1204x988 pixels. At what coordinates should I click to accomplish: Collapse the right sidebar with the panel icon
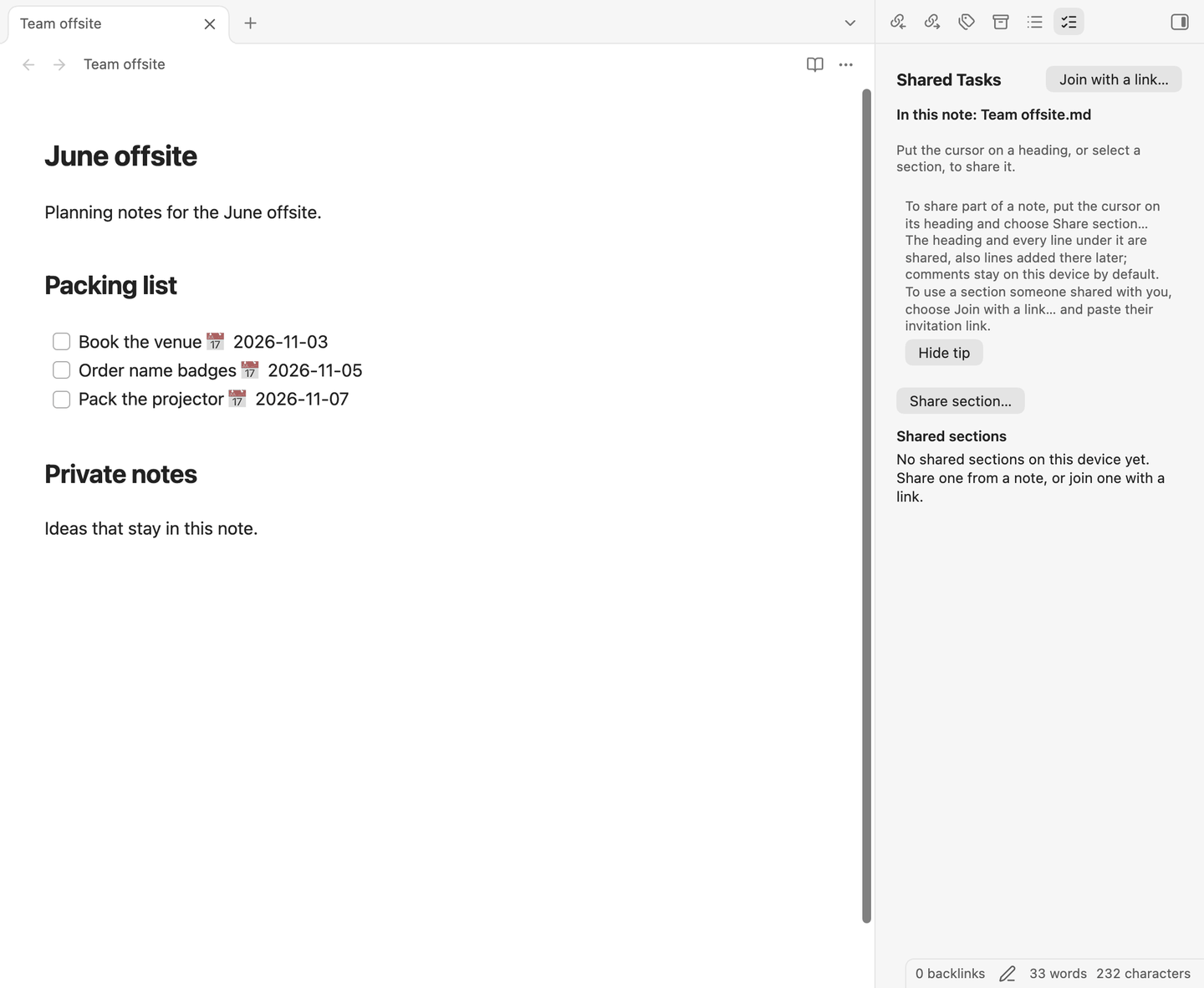tap(1180, 22)
